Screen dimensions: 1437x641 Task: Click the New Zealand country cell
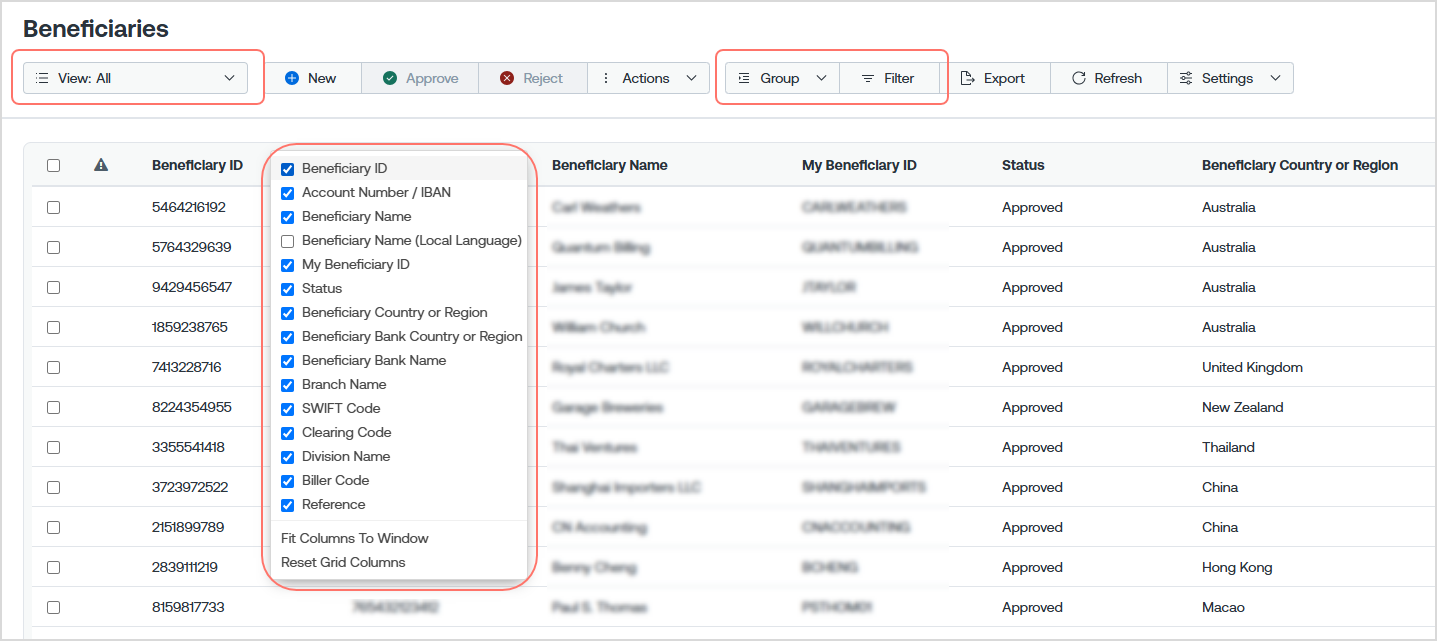pyautogui.click(x=1243, y=407)
